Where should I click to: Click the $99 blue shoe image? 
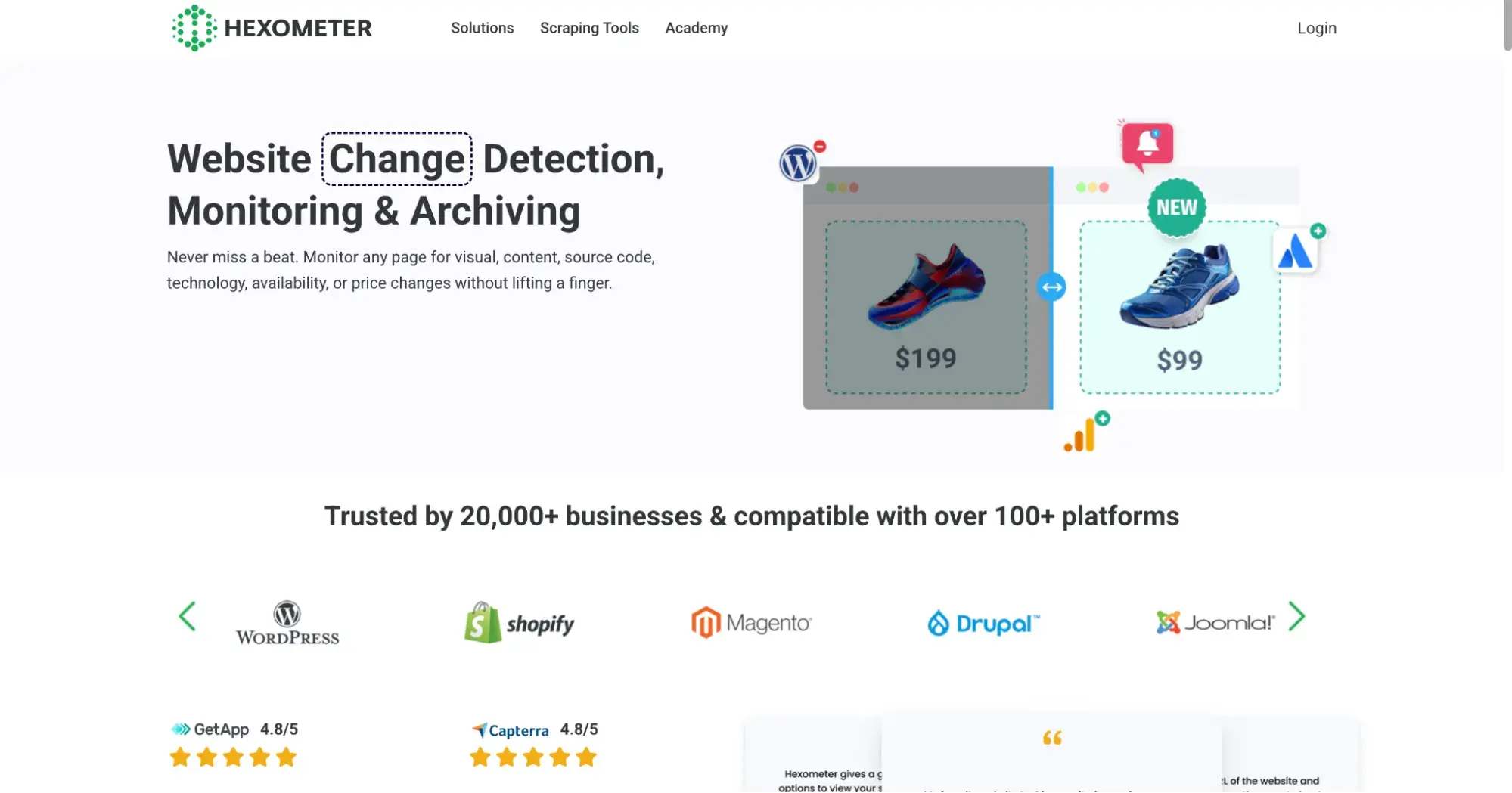tap(1179, 286)
